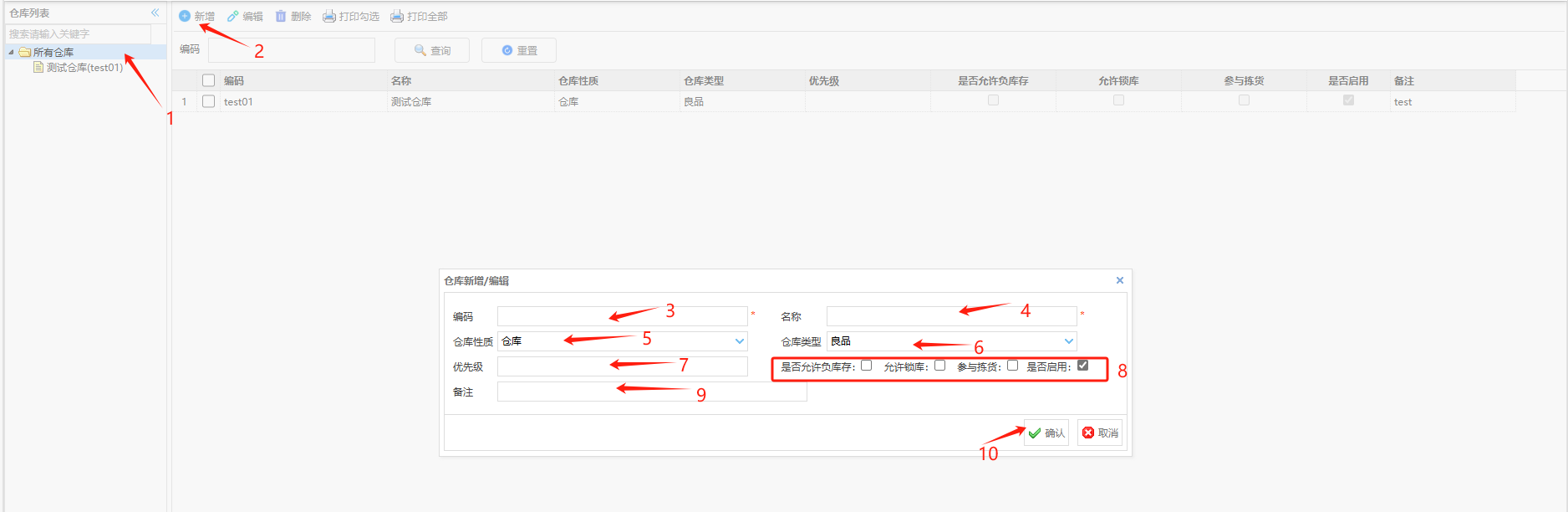The width and height of the screenshot is (1568, 512).
Task: Click the 新增 (Add) toolbar icon
Action: click(x=185, y=16)
